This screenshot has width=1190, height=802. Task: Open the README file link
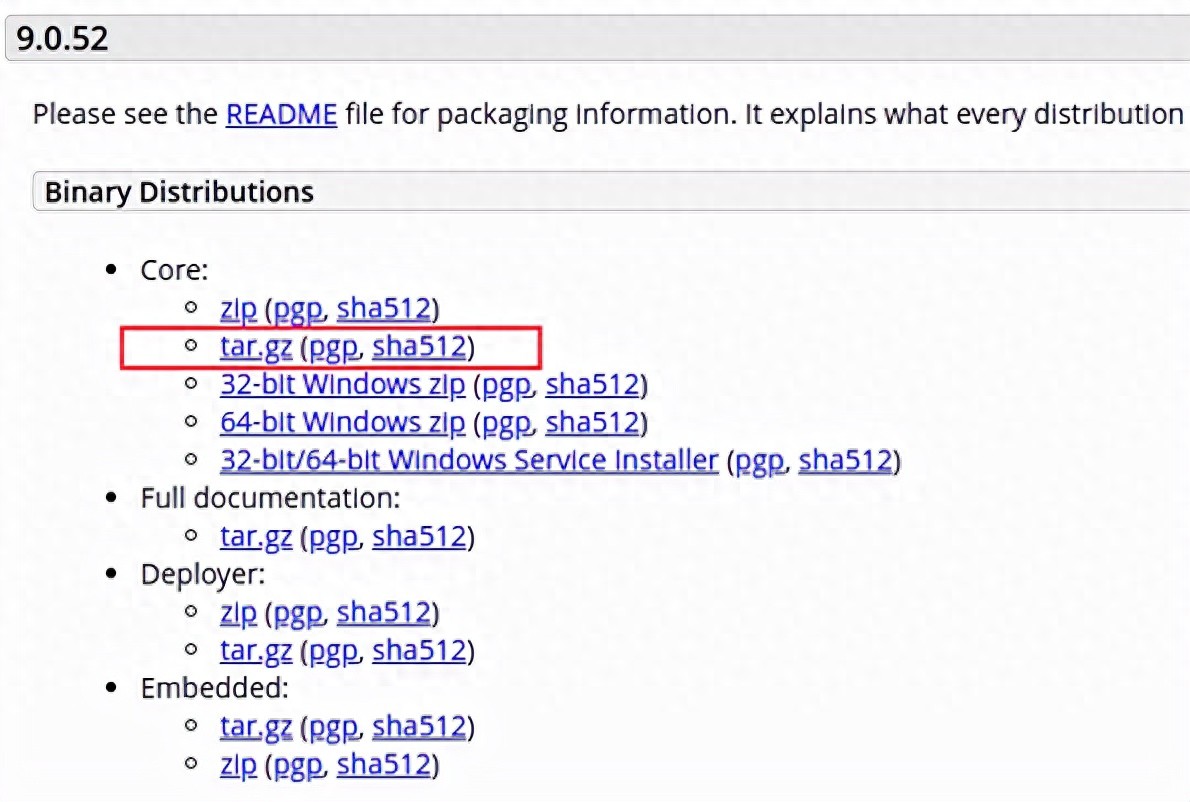click(x=281, y=114)
